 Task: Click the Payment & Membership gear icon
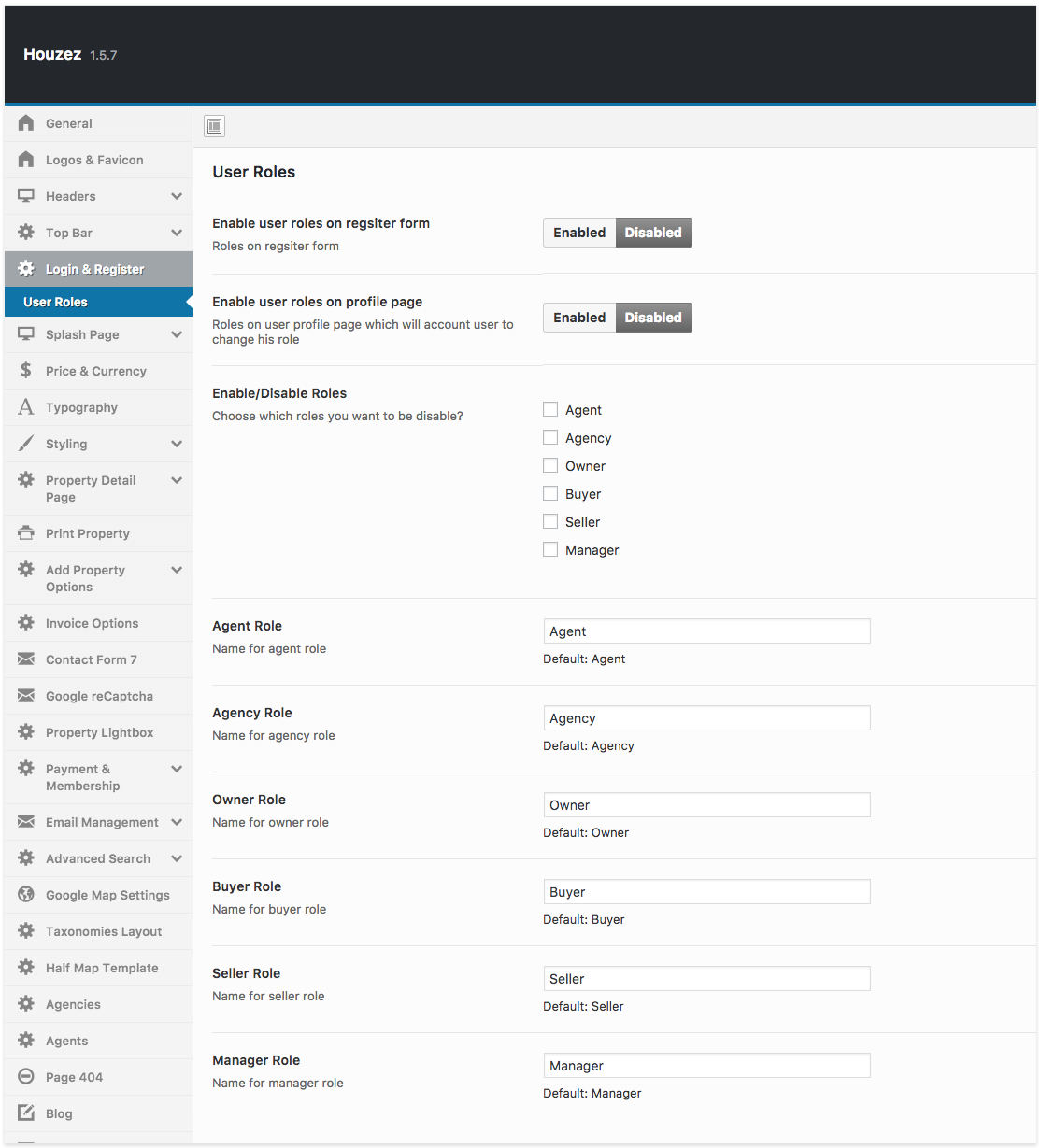pyautogui.click(x=26, y=768)
